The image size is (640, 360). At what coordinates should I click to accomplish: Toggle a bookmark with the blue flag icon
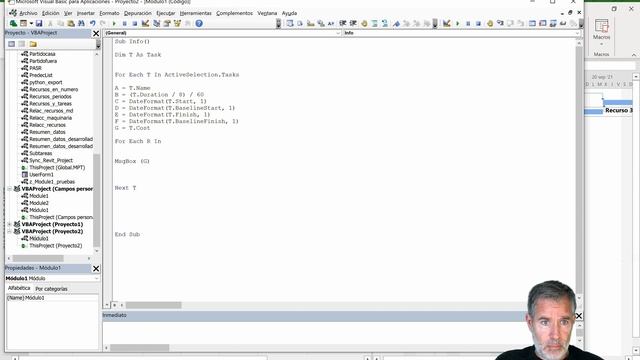tap(396, 23)
